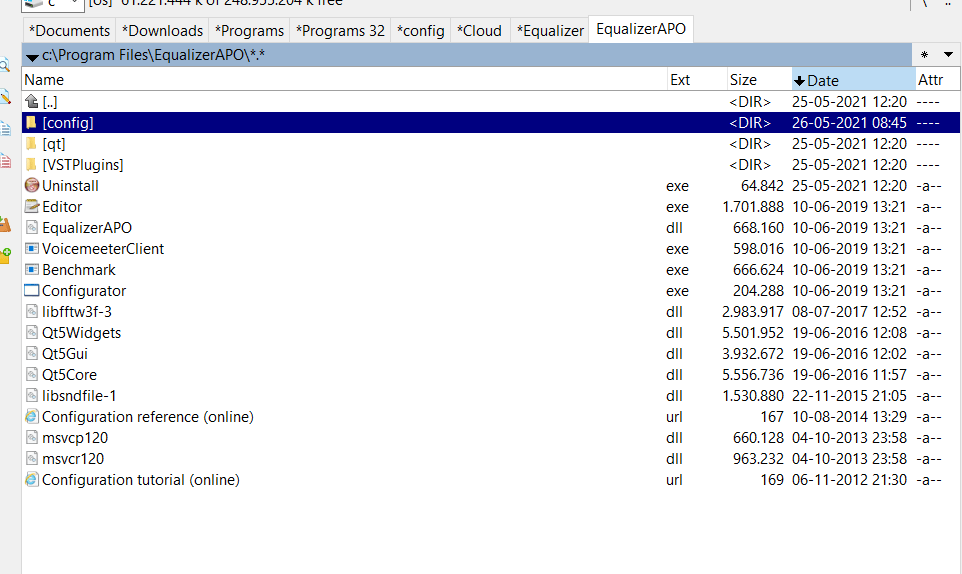The height and width of the screenshot is (574, 962).
Task: Click the asterisk directory hotlist button
Action: tap(925, 55)
